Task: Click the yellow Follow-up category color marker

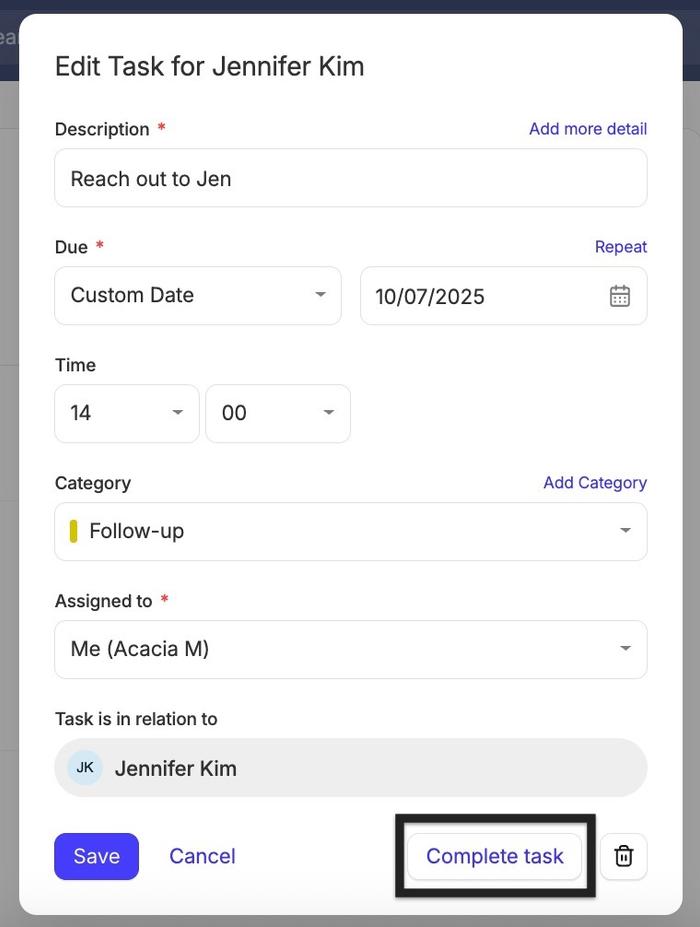Action: (x=73, y=531)
